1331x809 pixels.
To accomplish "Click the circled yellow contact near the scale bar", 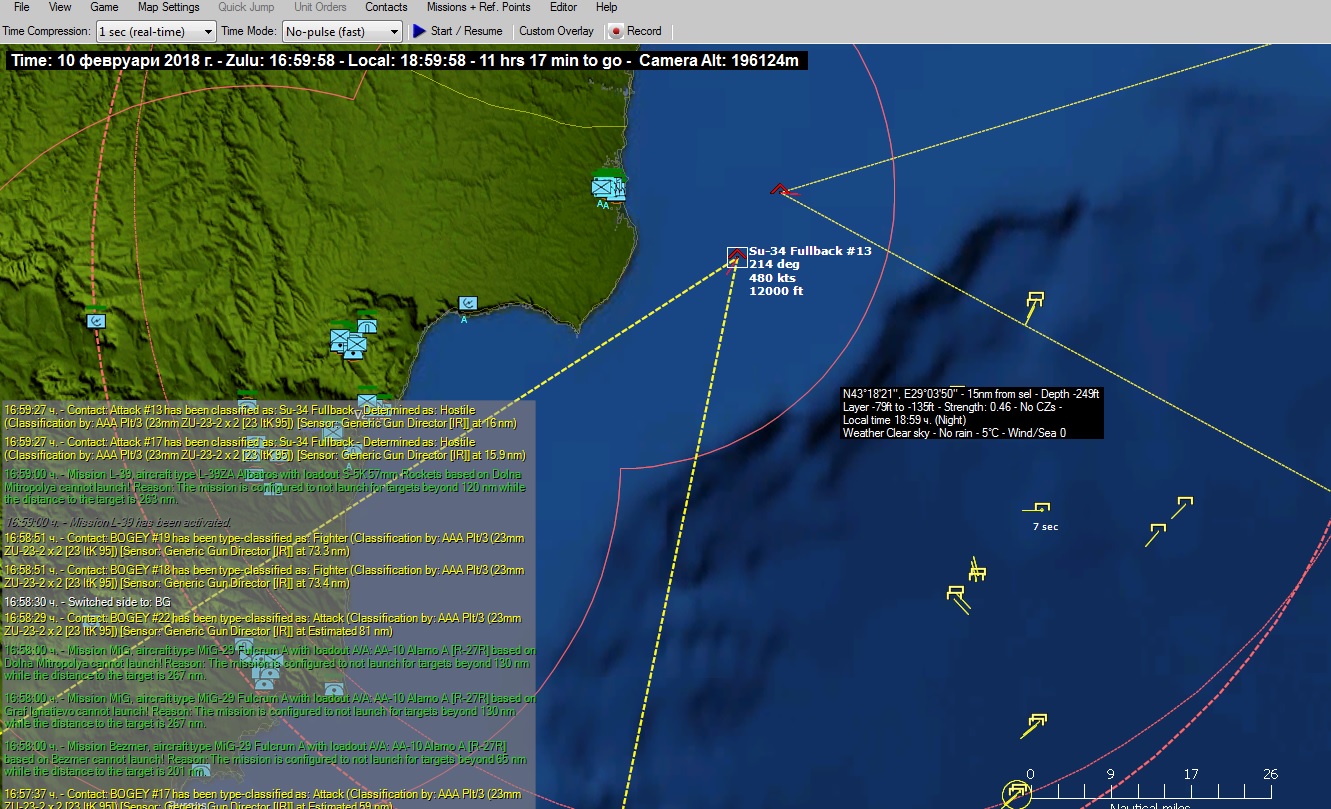I will [1017, 794].
